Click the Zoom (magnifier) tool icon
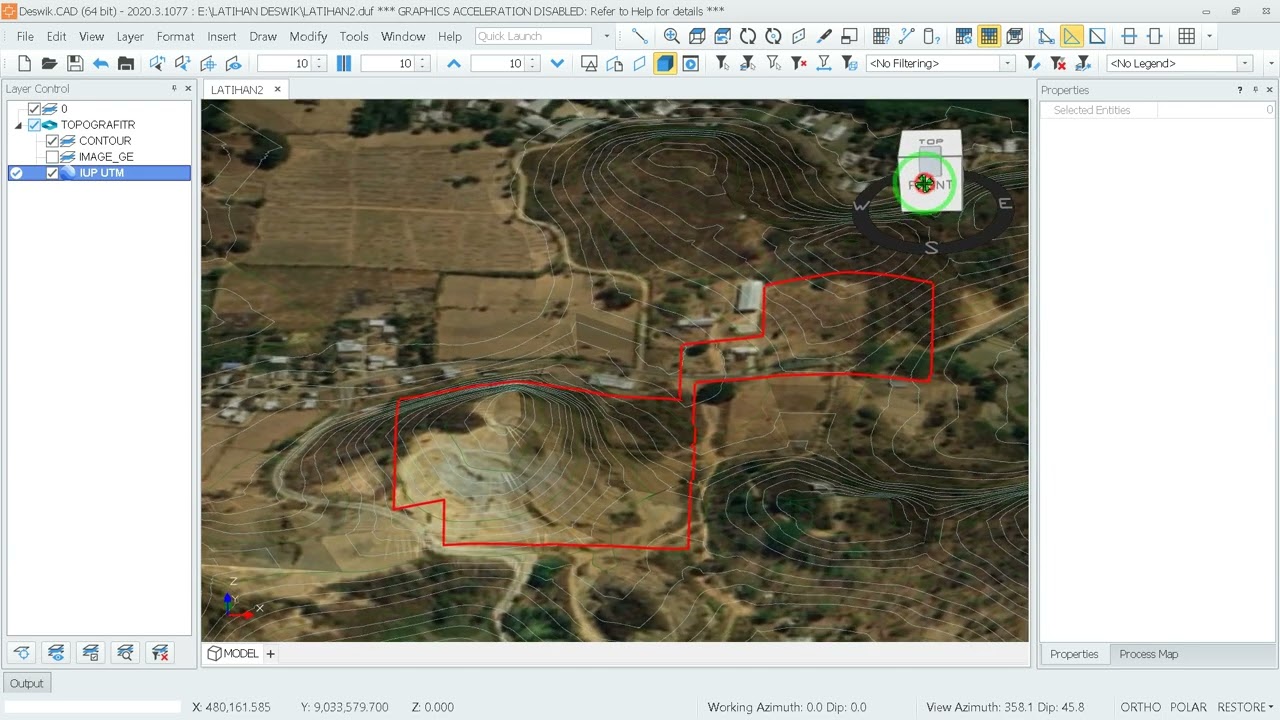Screen dimensions: 1280x720 (x=671, y=36)
